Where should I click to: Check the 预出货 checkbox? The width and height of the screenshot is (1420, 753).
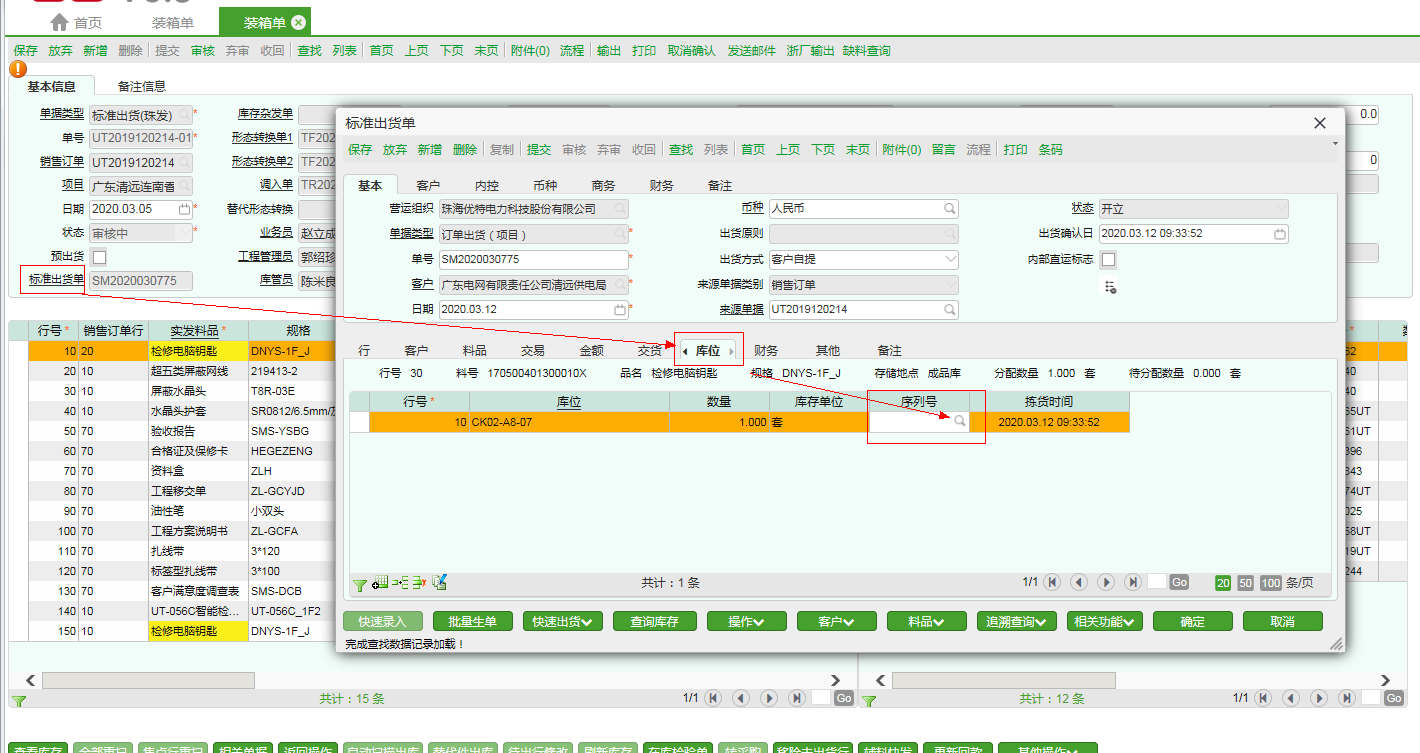[99, 257]
